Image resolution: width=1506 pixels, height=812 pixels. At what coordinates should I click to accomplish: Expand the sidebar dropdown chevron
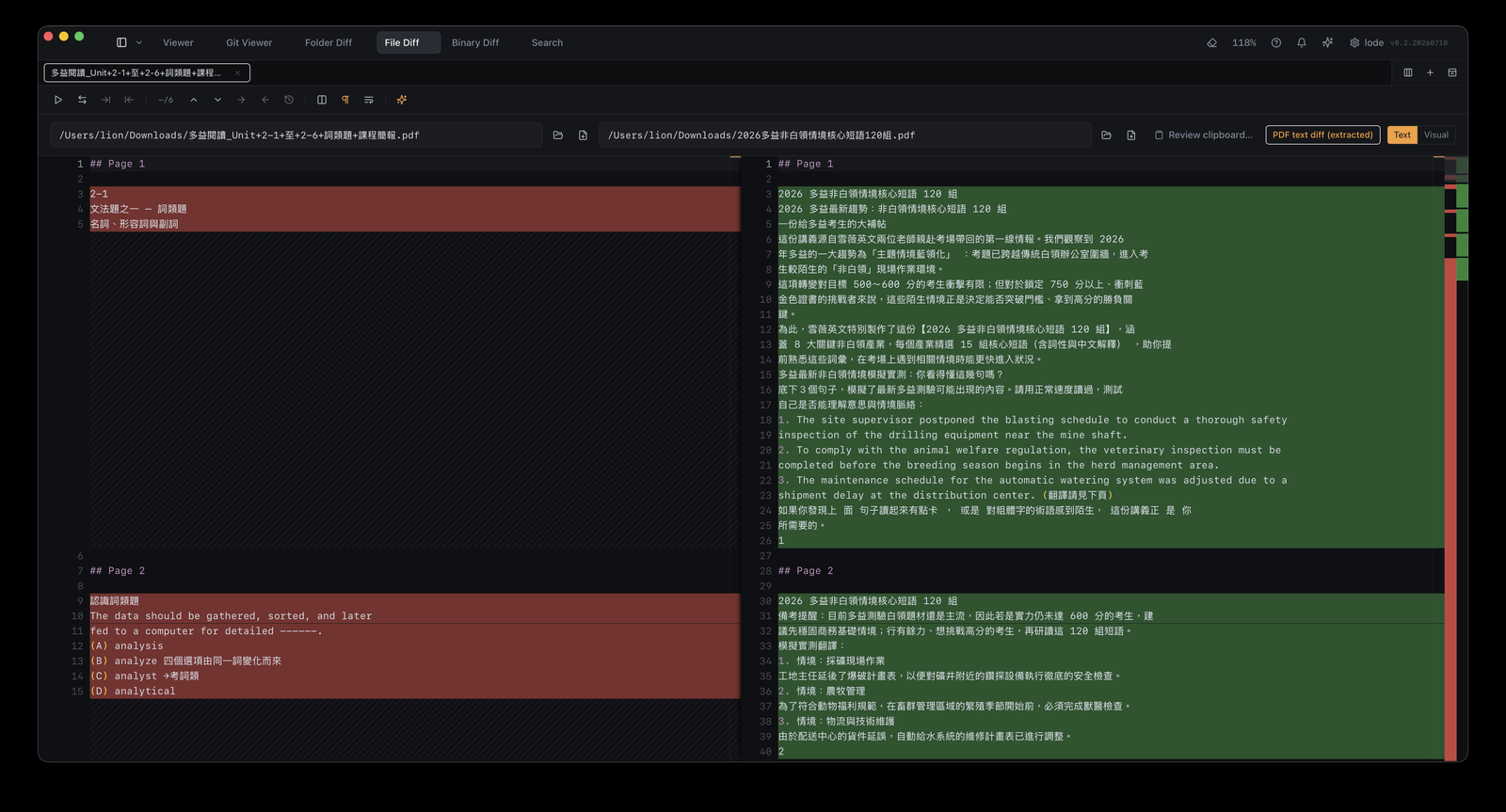click(x=139, y=43)
